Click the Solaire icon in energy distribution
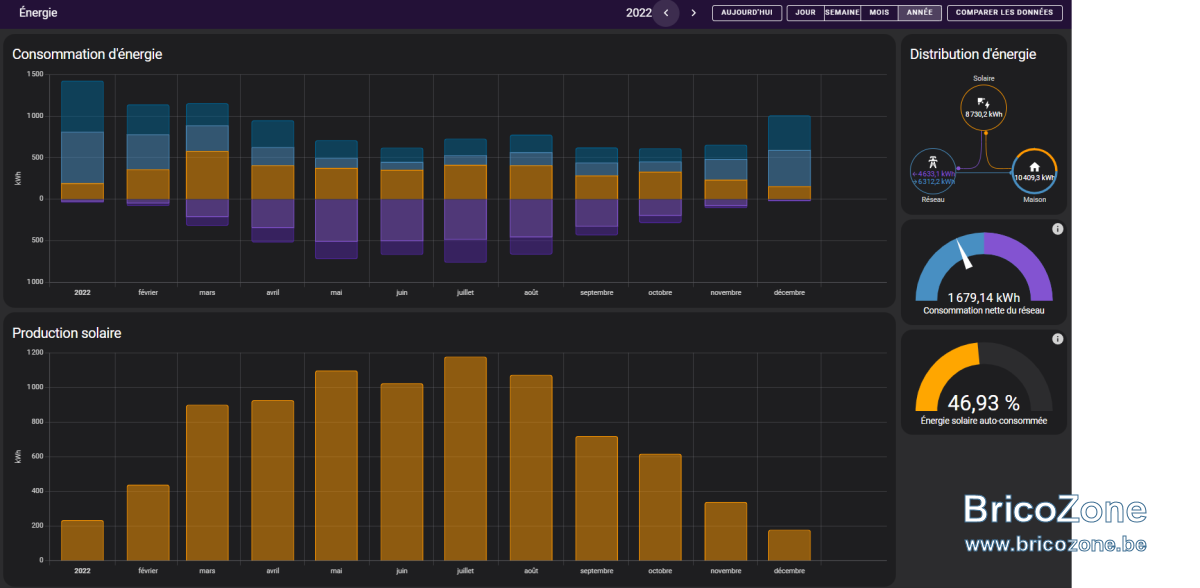 983,102
